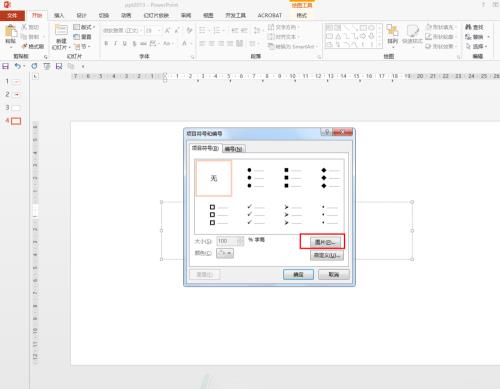Apply Bold formatting

pos(106,43)
